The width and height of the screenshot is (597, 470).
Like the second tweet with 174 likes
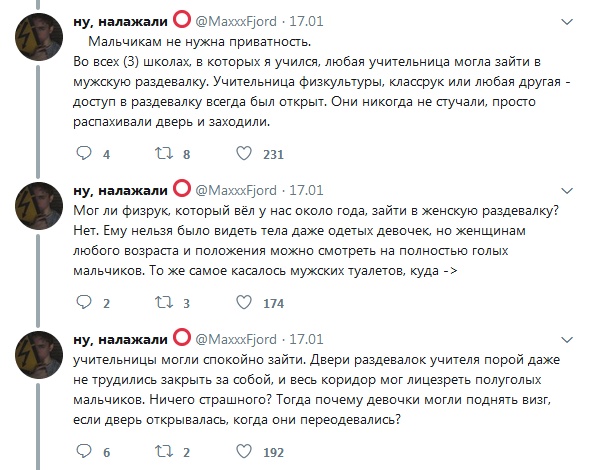pyautogui.click(x=244, y=302)
